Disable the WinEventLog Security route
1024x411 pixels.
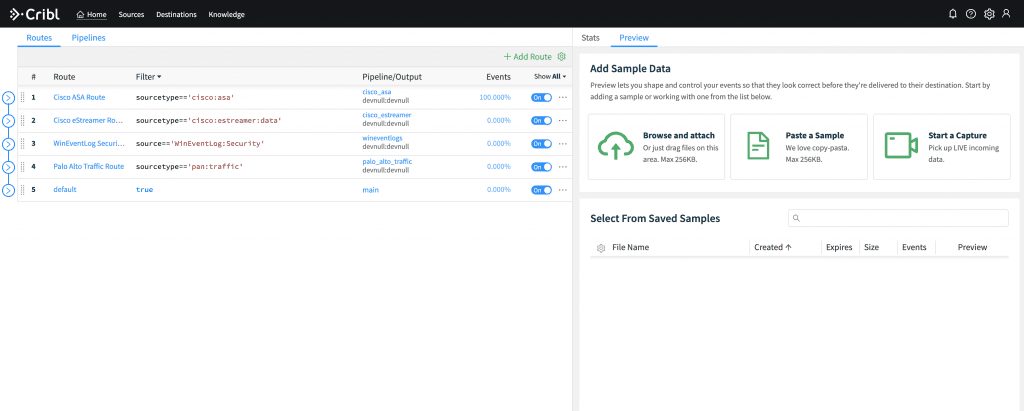(541, 143)
